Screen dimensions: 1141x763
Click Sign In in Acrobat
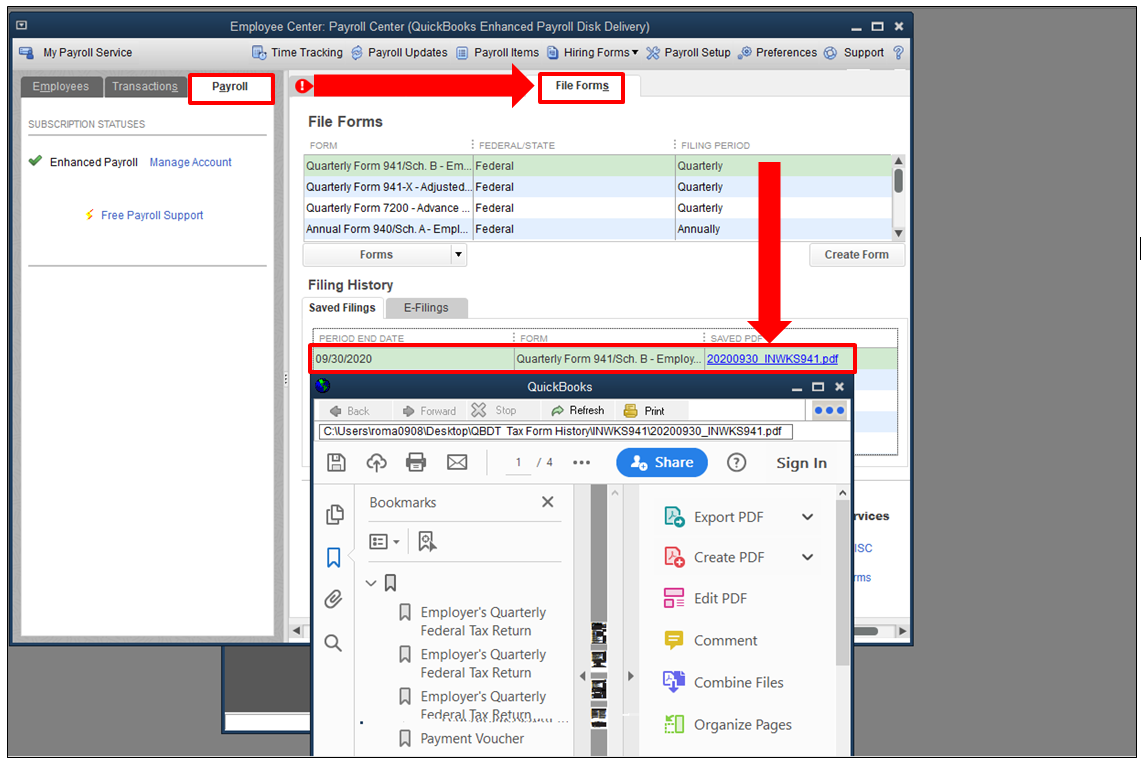pos(801,463)
